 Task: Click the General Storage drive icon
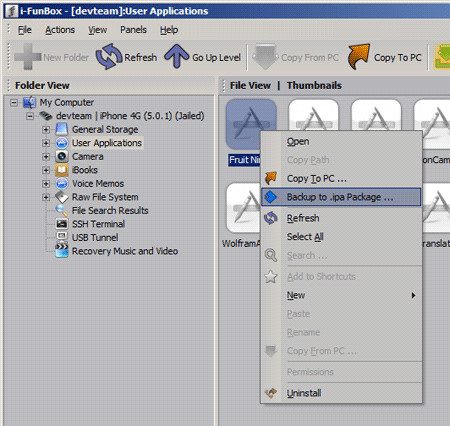click(x=62, y=129)
